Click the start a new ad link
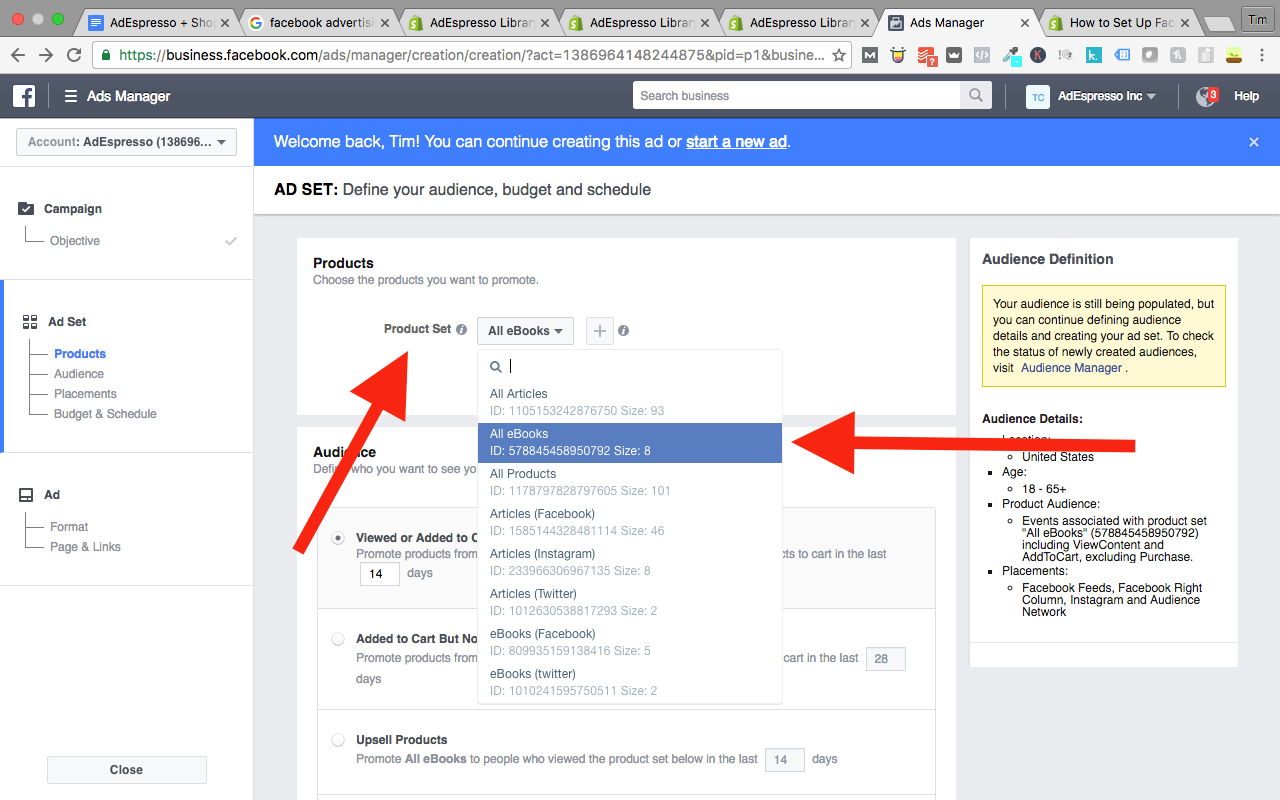The height and width of the screenshot is (800, 1280). coord(736,142)
